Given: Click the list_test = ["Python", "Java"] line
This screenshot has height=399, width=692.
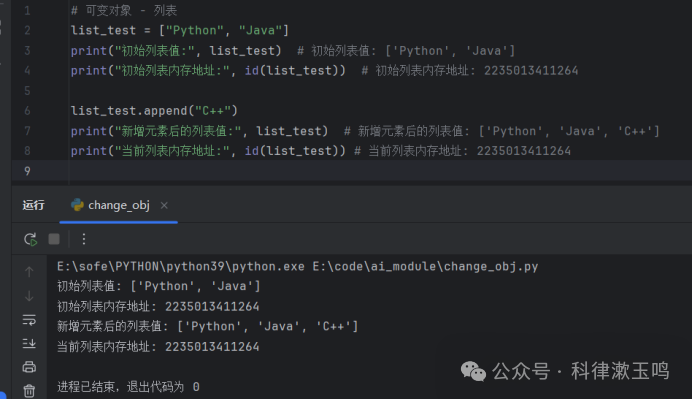Looking at the screenshot, I should (x=180, y=30).
